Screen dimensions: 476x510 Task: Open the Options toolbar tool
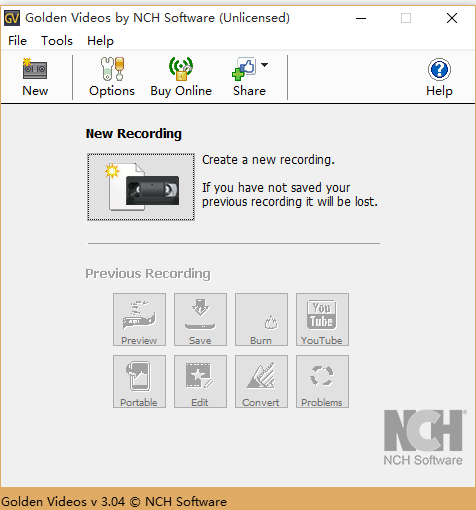click(112, 77)
